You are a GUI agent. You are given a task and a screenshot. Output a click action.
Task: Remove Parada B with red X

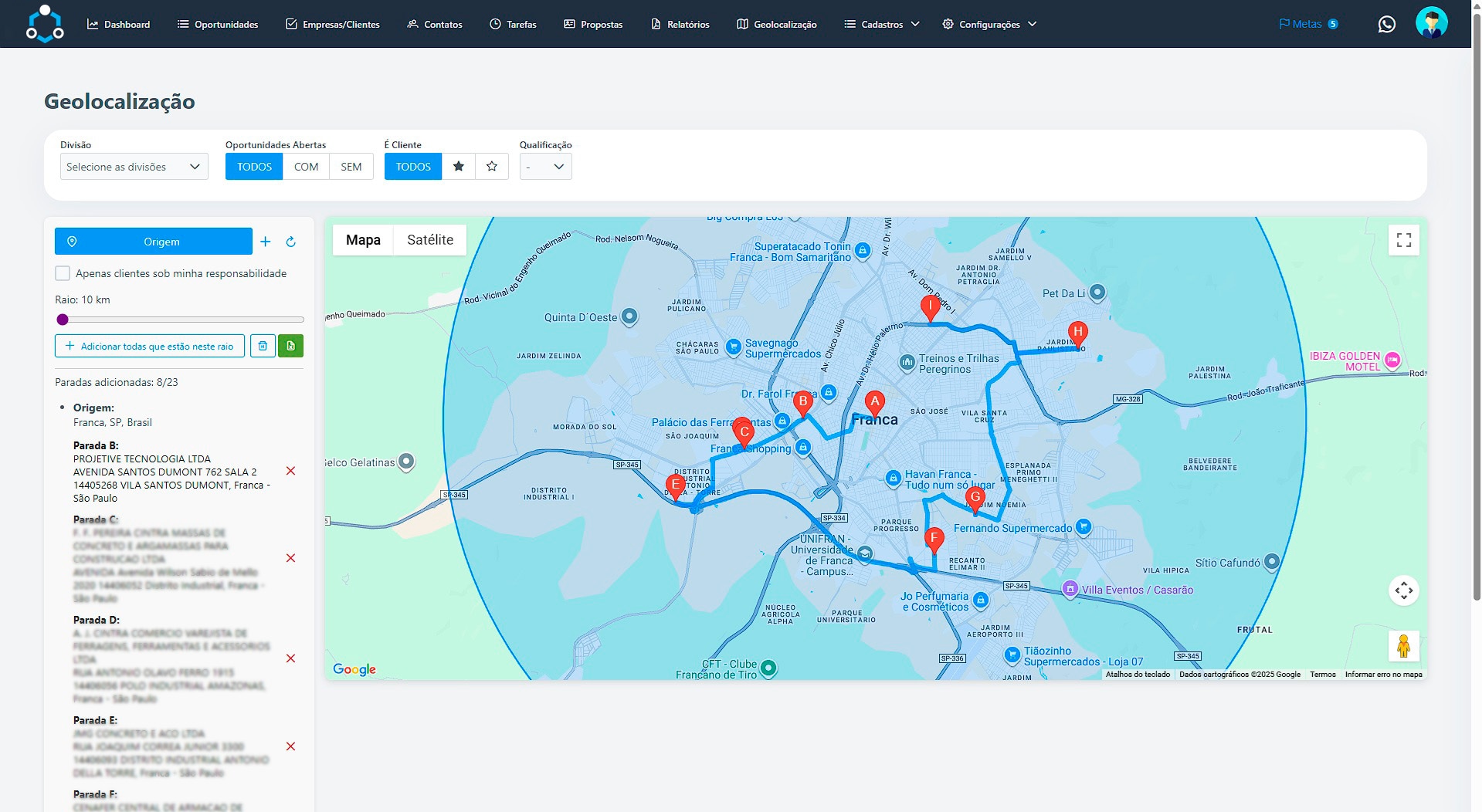[291, 471]
